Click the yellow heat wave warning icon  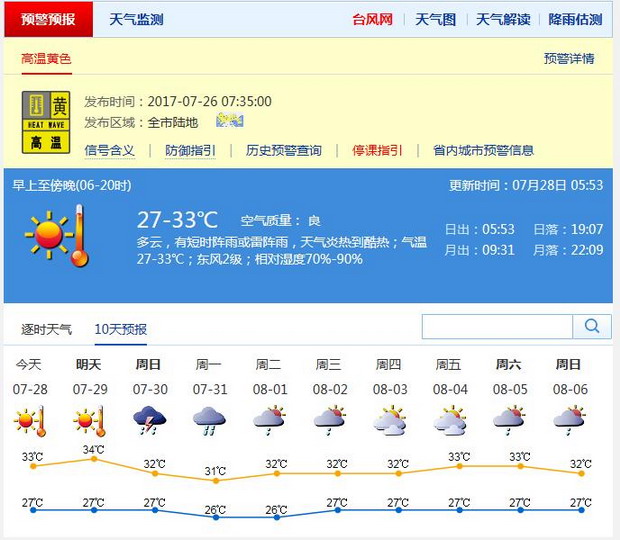(46, 123)
